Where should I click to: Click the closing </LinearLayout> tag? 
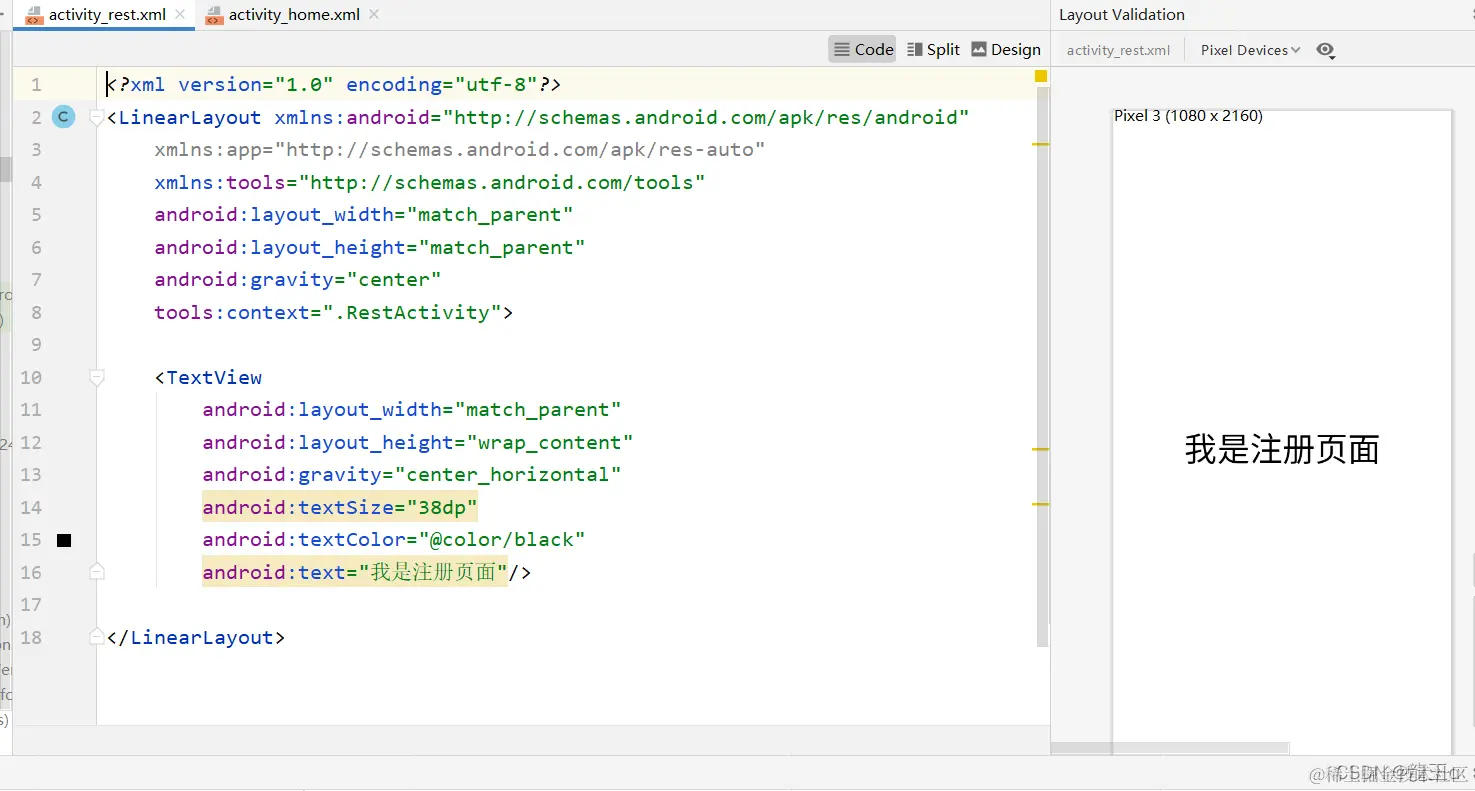click(196, 638)
